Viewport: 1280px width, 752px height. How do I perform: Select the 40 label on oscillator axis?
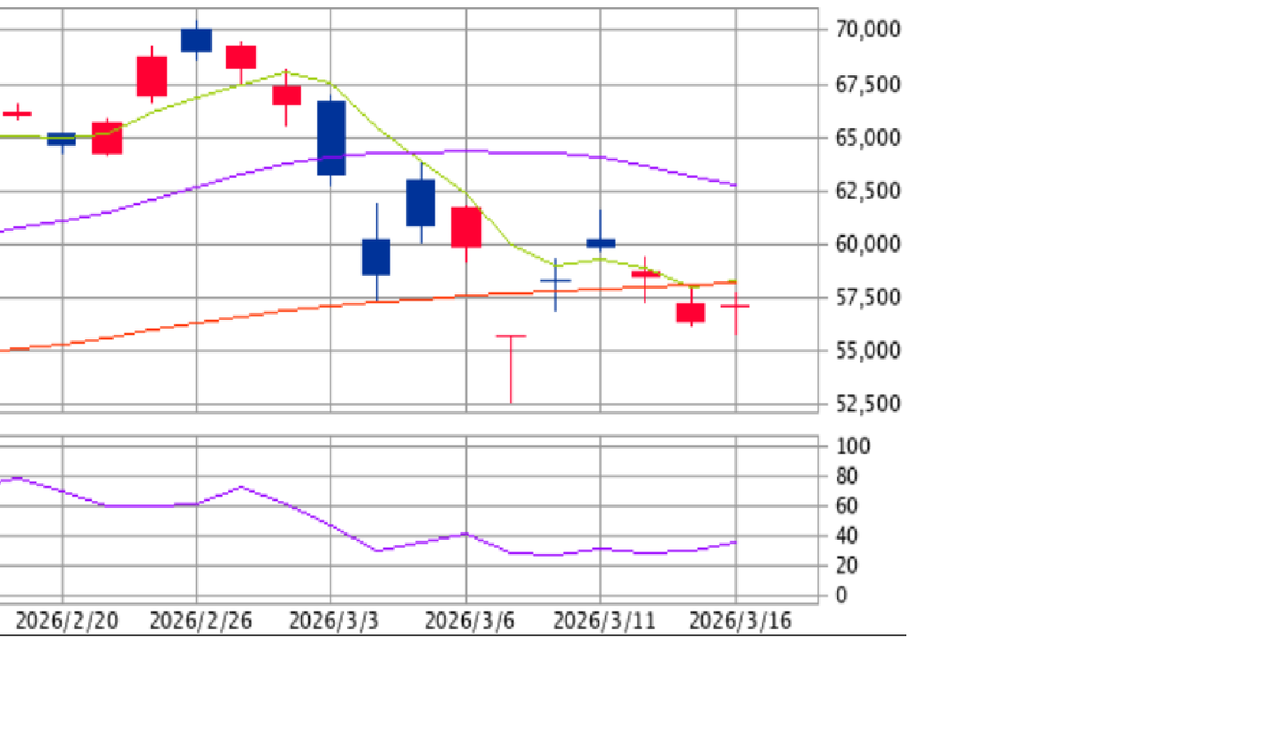(848, 536)
